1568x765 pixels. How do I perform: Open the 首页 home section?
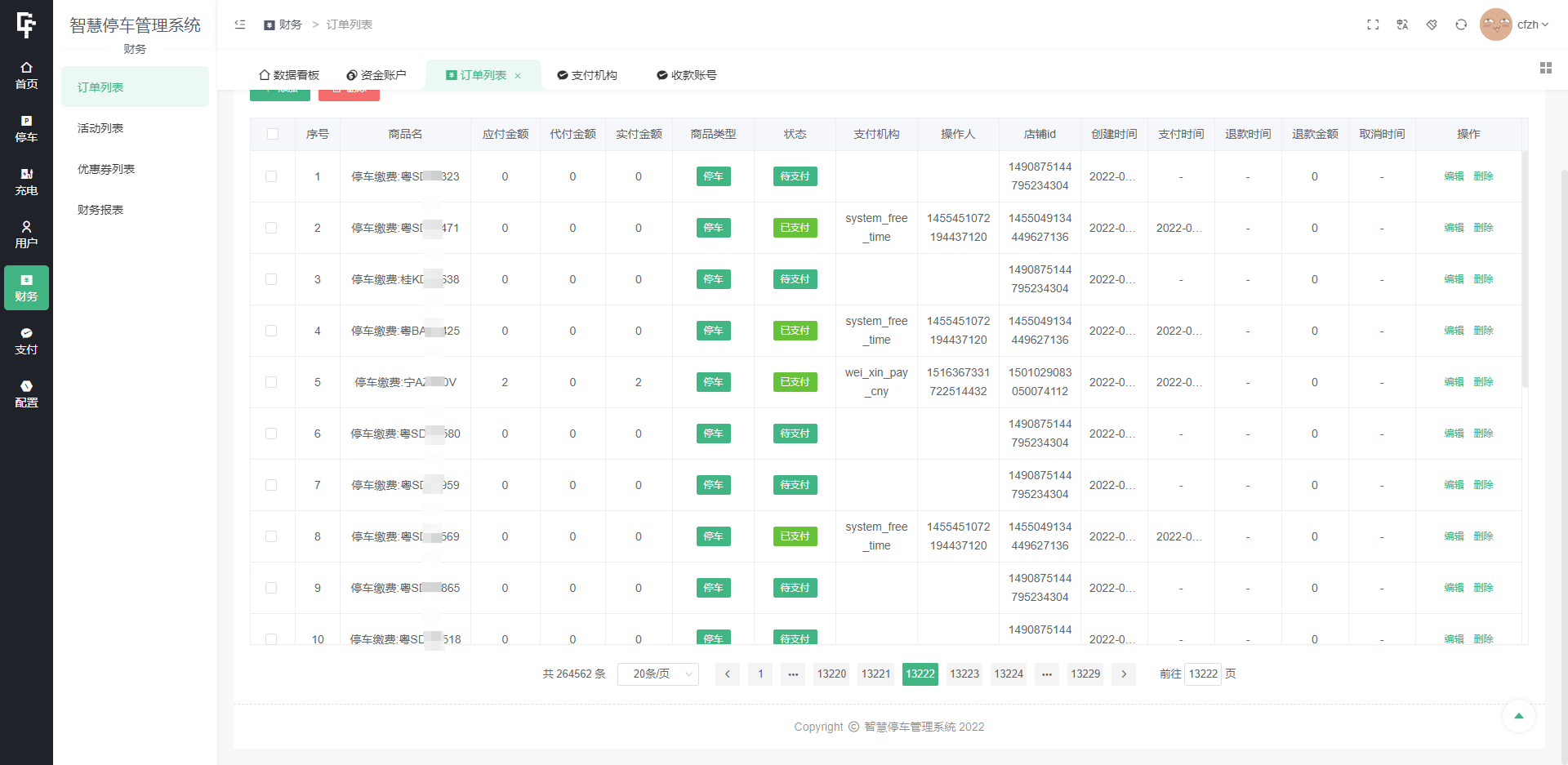(x=26, y=75)
